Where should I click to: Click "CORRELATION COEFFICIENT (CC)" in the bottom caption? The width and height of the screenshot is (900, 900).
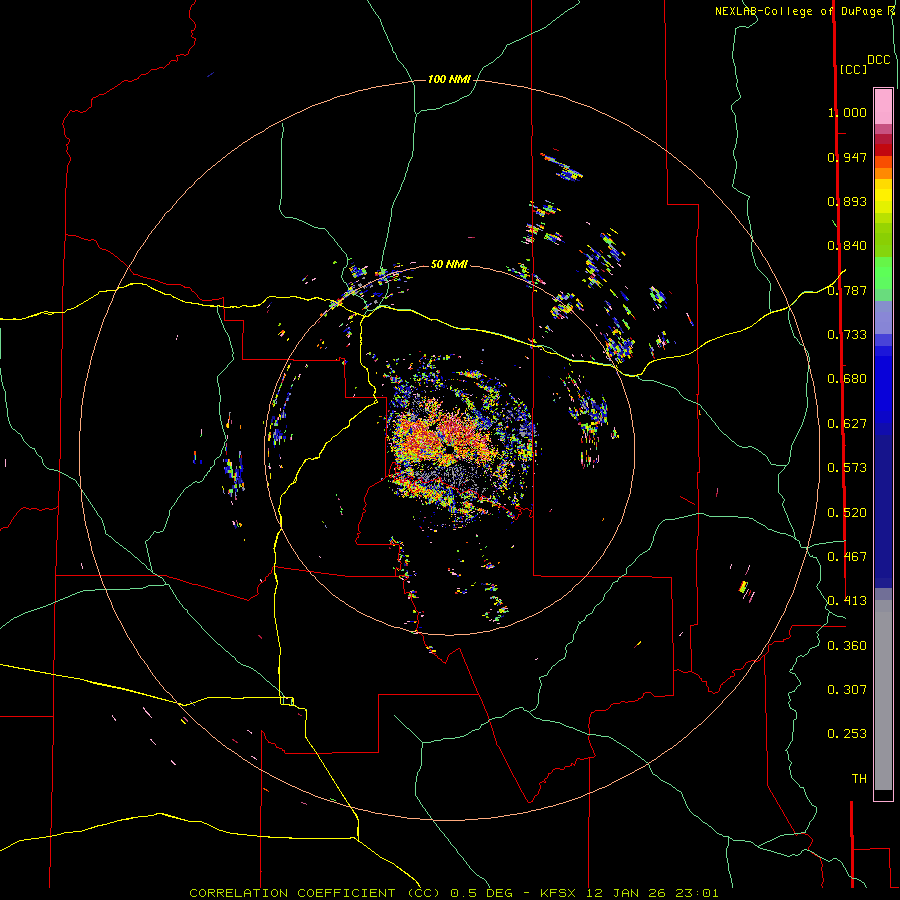click(315, 893)
